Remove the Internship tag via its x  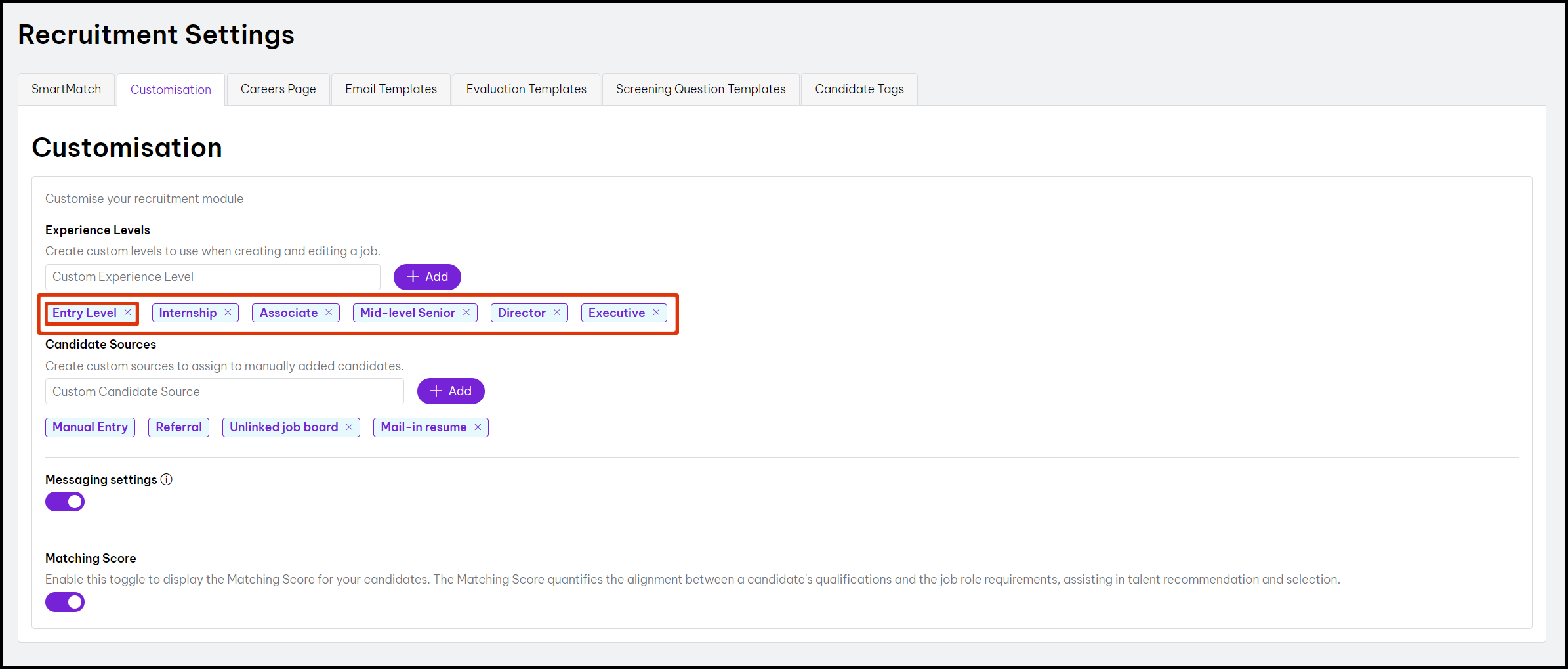pyautogui.click(x=228, y=313)
